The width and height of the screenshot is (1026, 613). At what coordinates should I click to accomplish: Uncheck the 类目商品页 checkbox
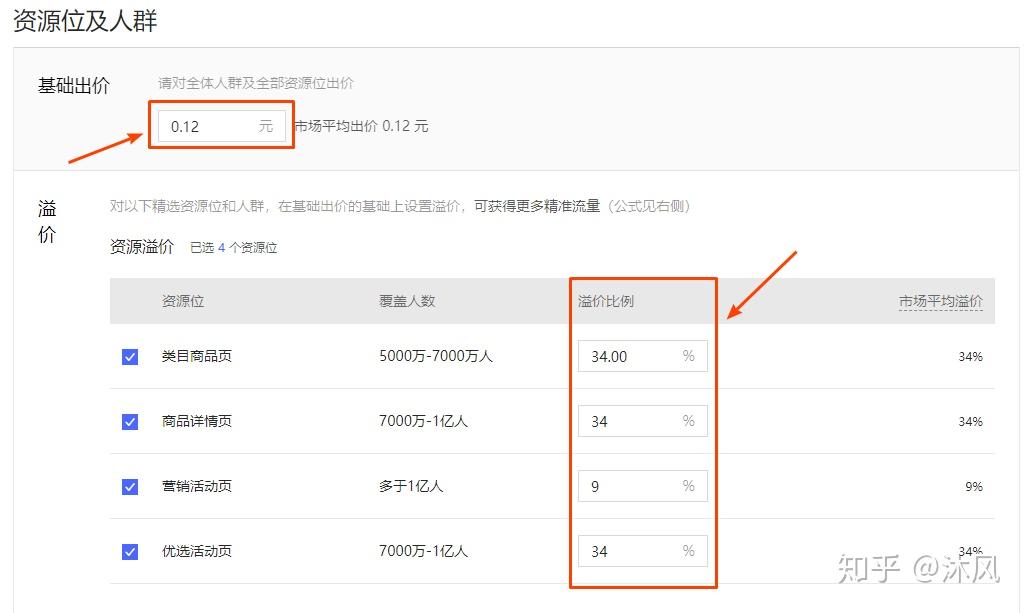pos(130,357)
